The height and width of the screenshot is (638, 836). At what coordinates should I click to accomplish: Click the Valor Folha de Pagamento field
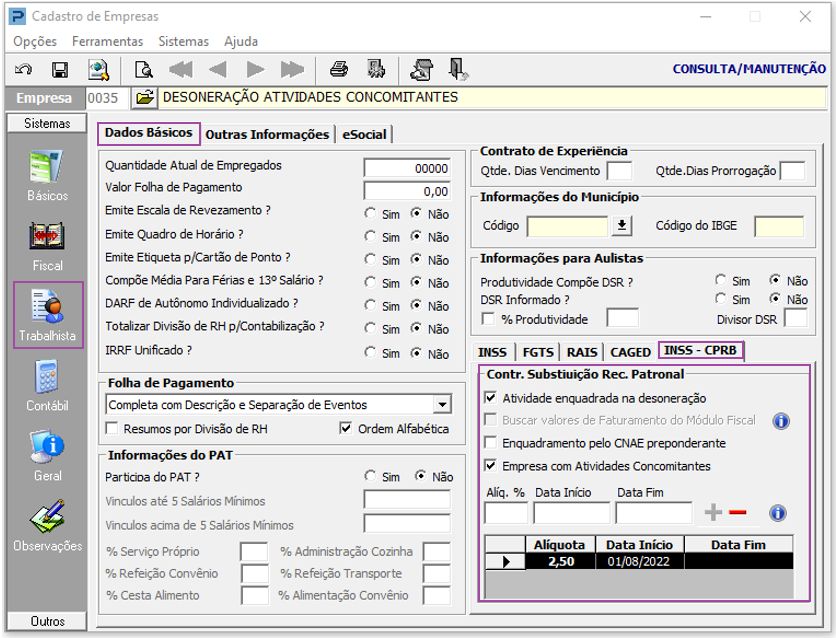[x=407, y=190]
